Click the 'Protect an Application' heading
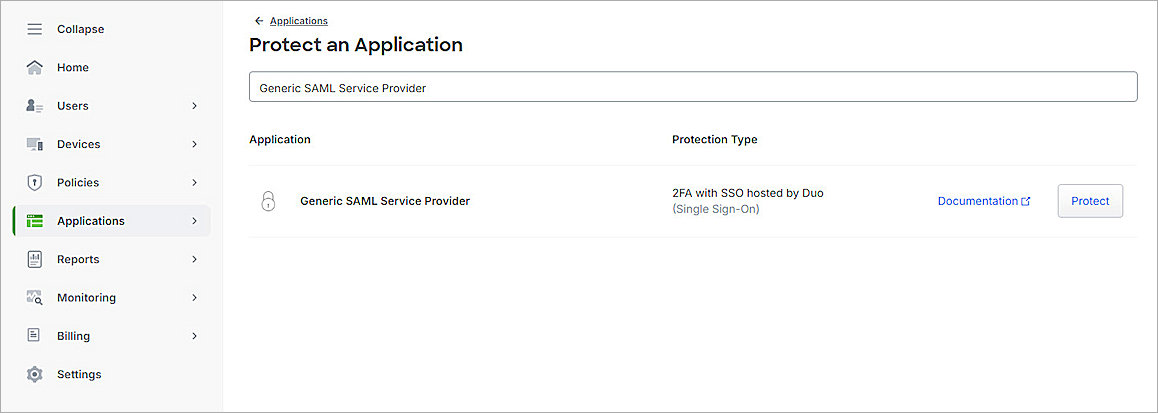 click(x=356, y=45)
